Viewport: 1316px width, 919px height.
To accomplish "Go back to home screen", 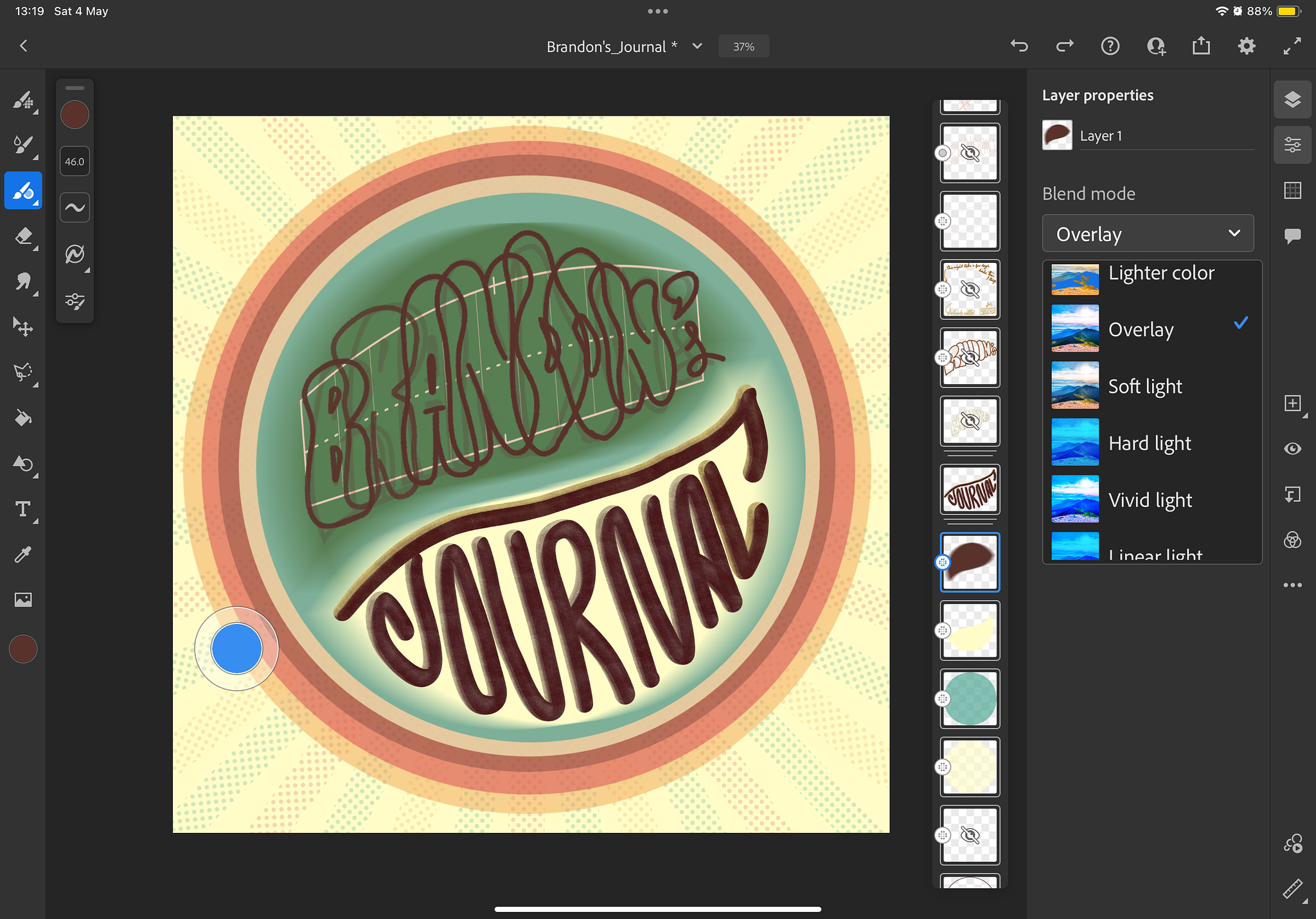I will click(24, 46).
